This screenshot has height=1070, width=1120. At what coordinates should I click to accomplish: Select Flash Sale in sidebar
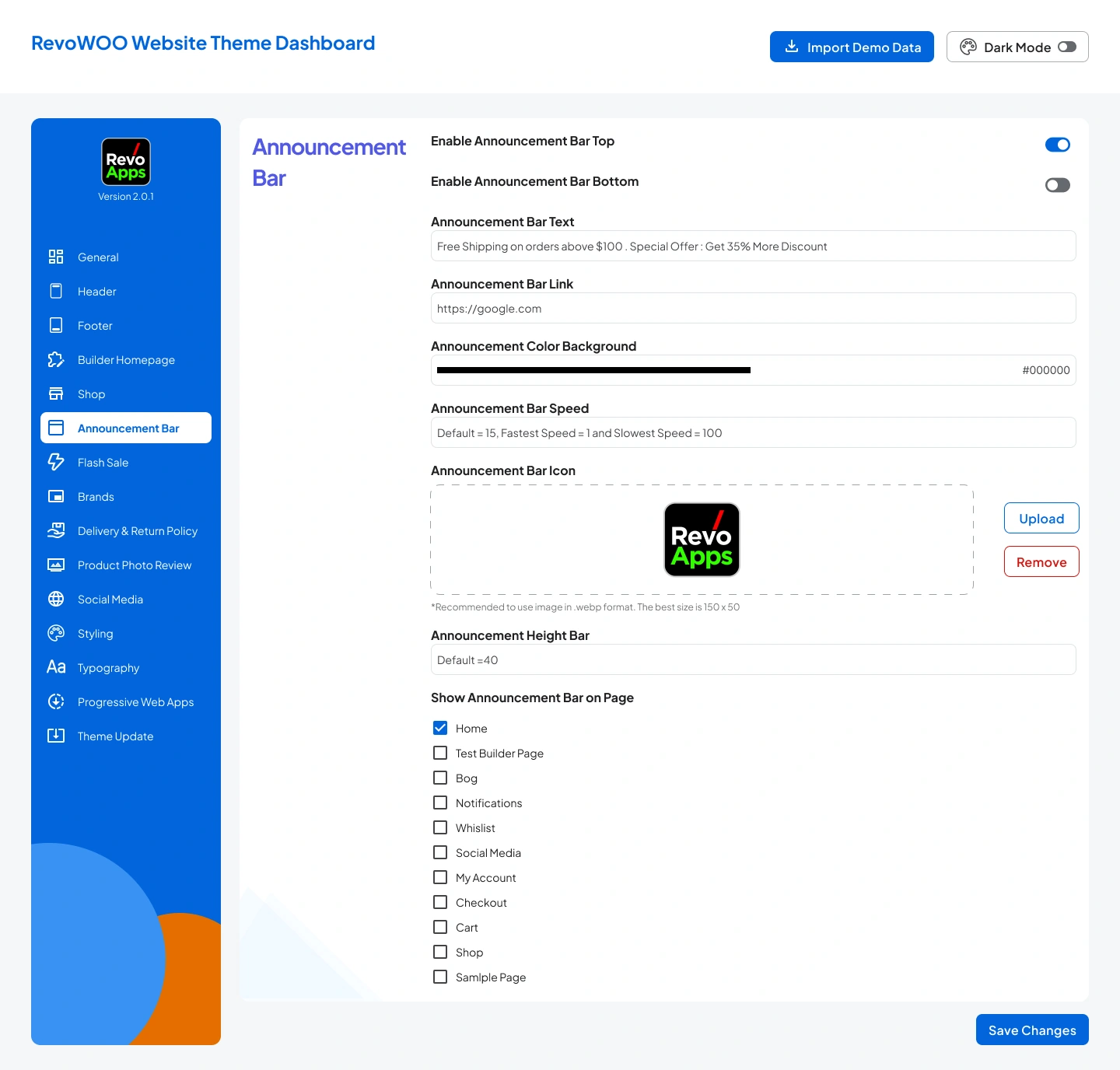click(x=126, y=462)
